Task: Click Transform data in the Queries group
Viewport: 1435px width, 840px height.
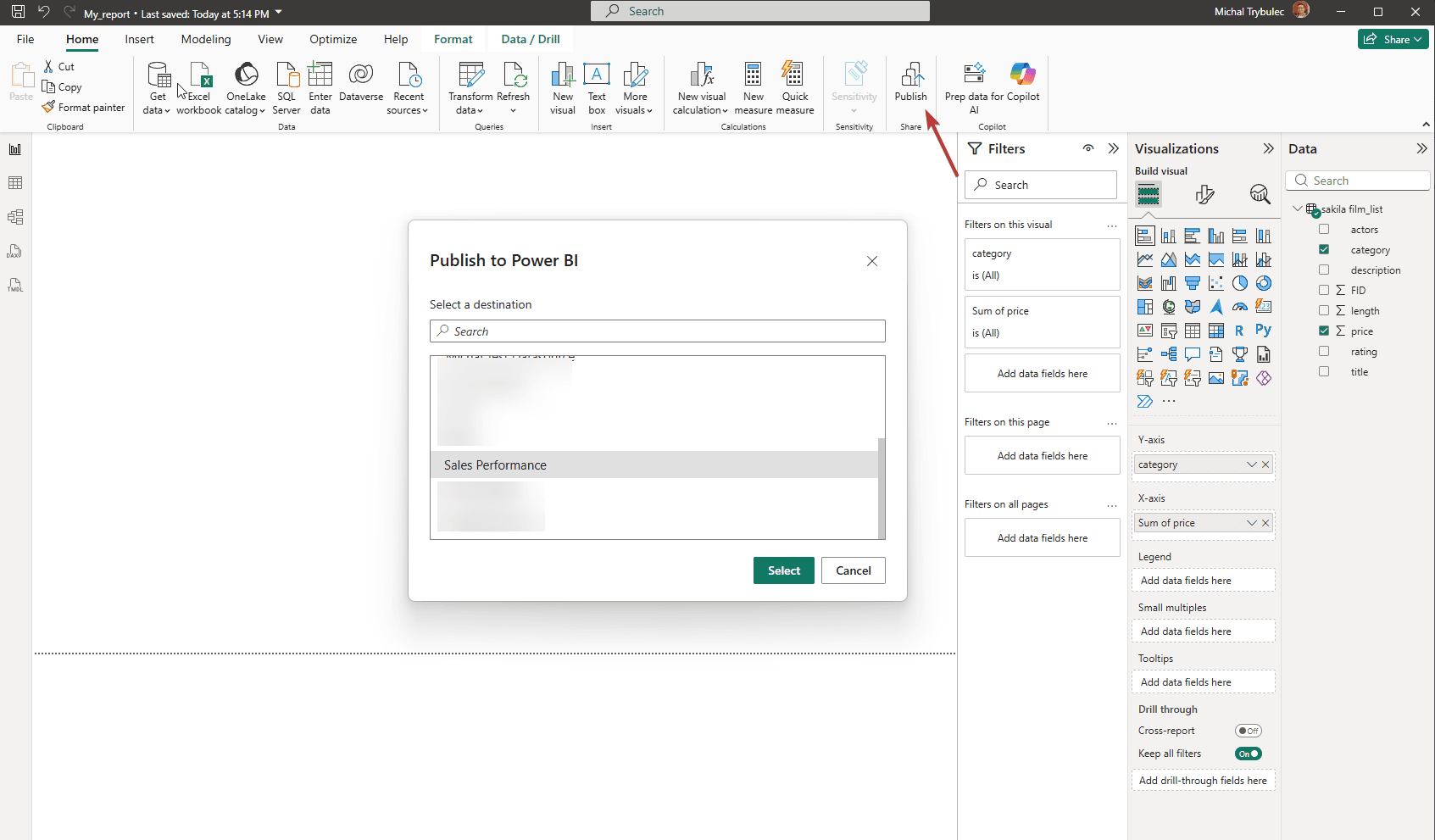Action: 470,87
